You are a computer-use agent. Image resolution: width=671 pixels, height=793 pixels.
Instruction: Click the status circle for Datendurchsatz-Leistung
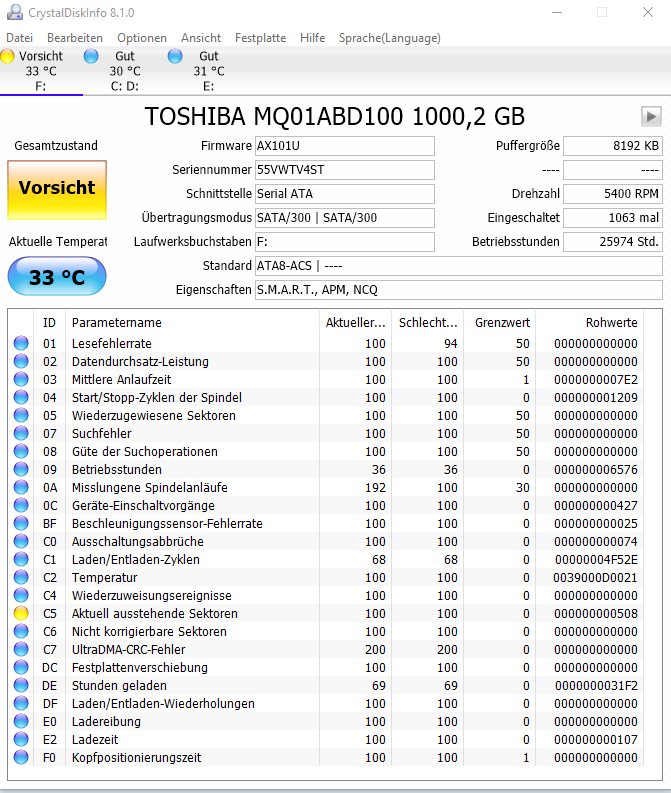pyautogui.click(x=21, y=361)
